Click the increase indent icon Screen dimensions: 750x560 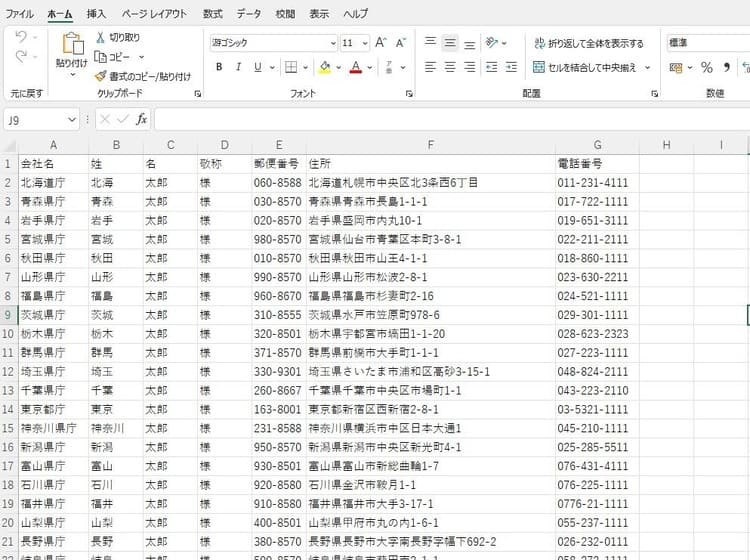point(511,67)
